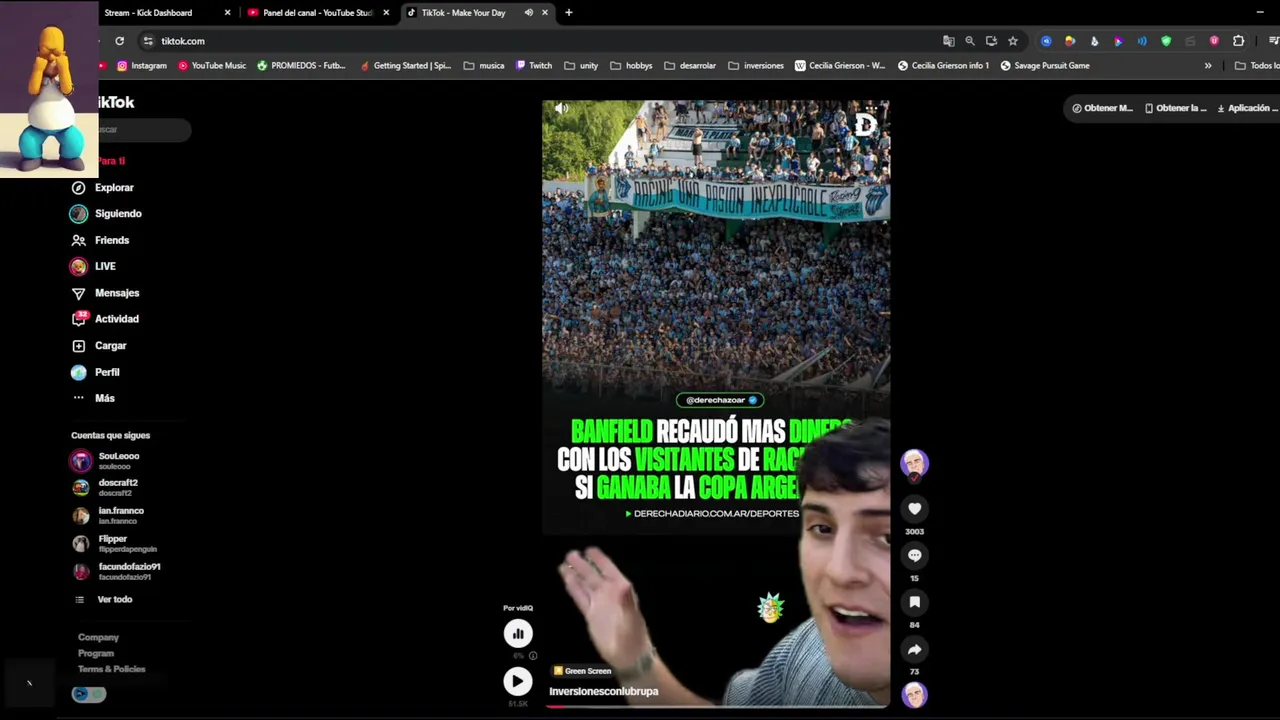
Task: Select the TikTok - Make Your Day tab
Action: click(x=478, y=13)
